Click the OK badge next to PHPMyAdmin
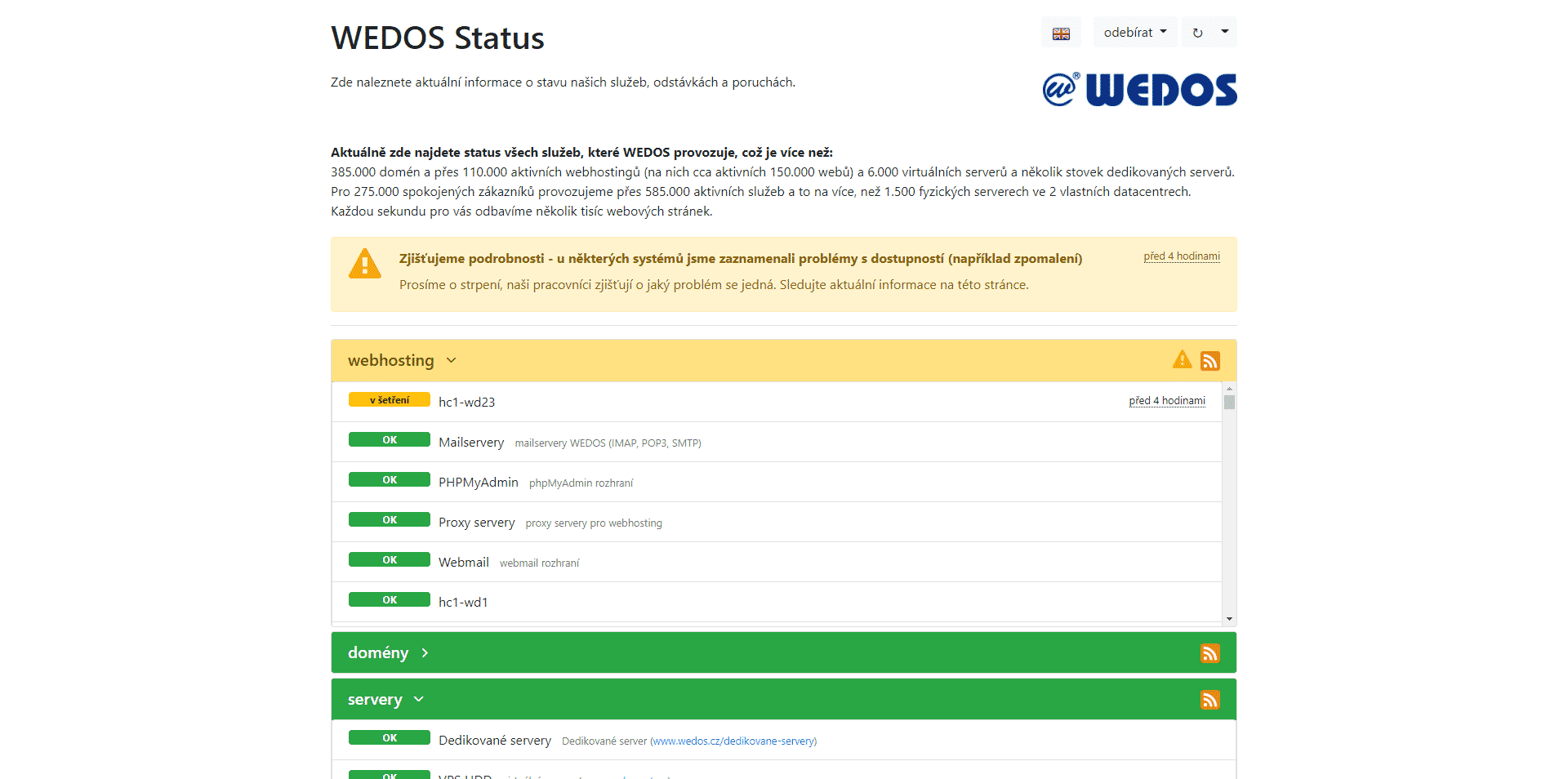 389,480
